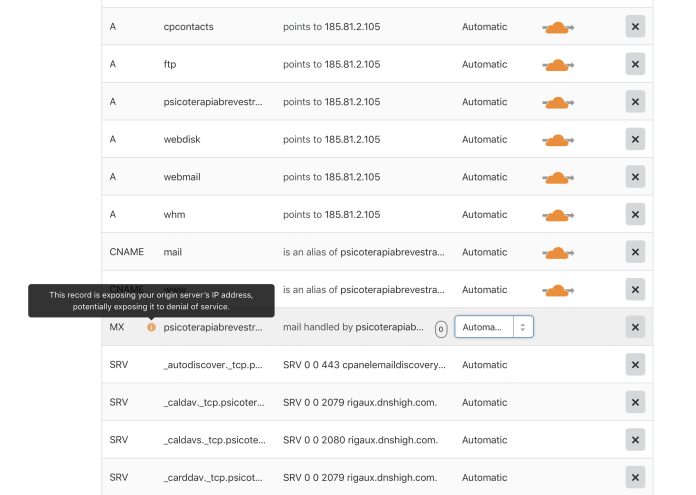Delete the _autodiscover SRV record
The image size is (696, 495).
(635, 364)
